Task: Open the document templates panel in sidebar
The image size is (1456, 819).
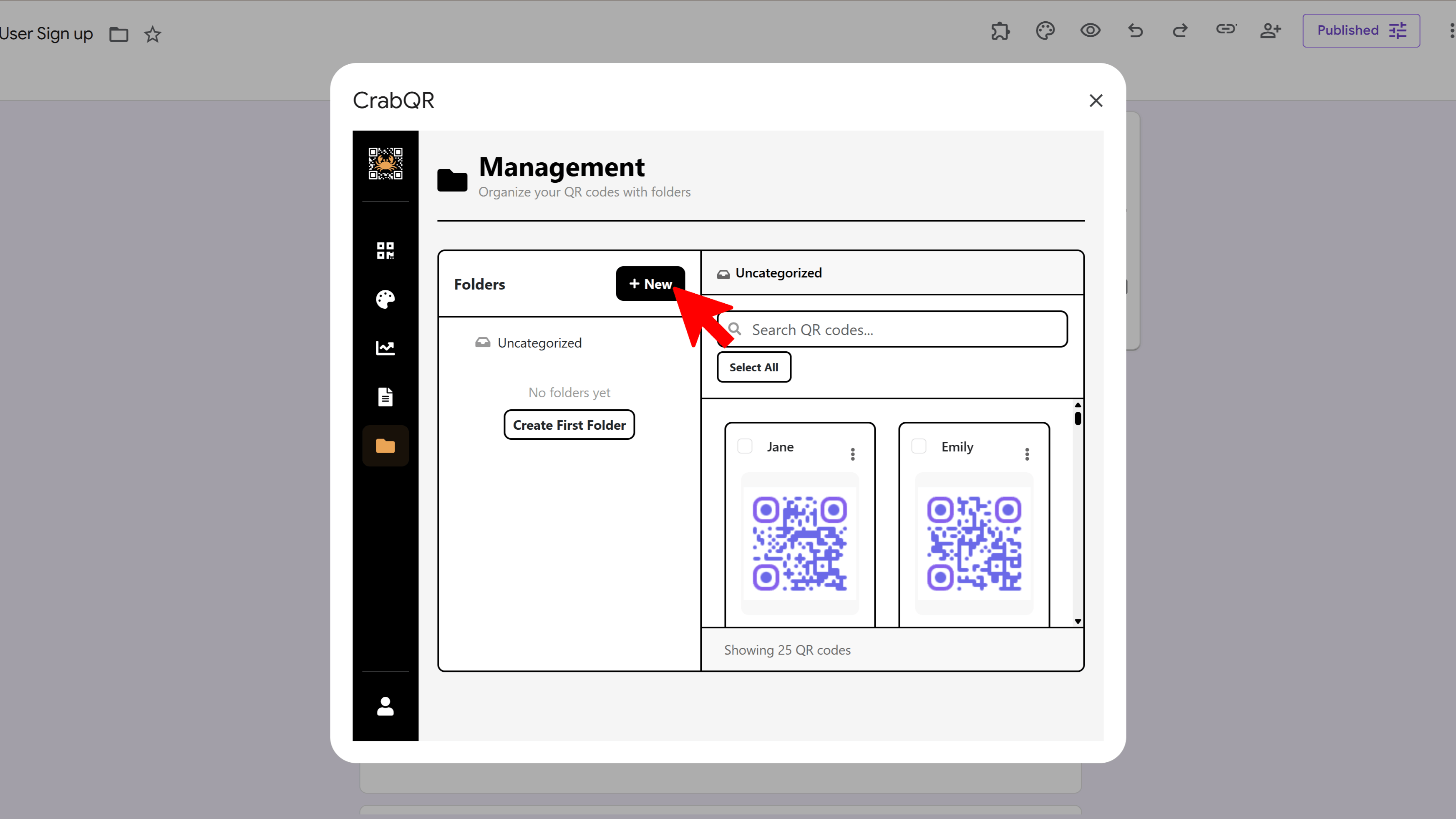Action: (x=385, y=396)
